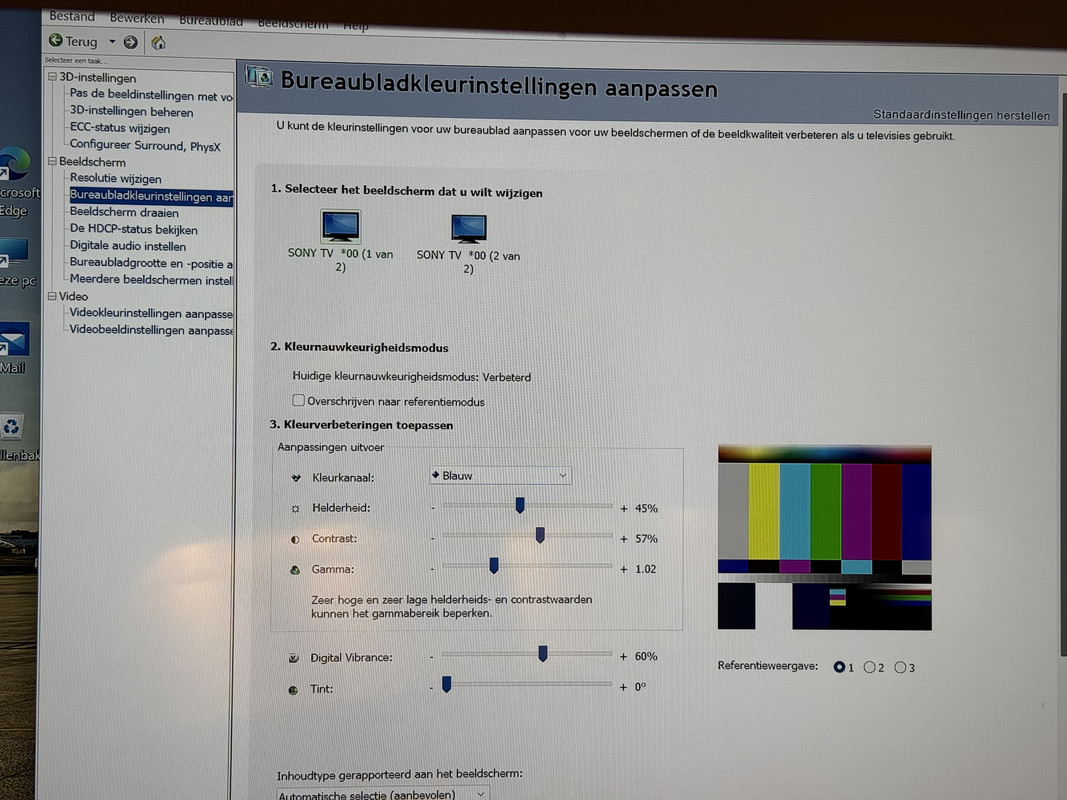1067x800 pixels.
Task: Click the Contrast minus decrease sign
Action: (432, 538)
